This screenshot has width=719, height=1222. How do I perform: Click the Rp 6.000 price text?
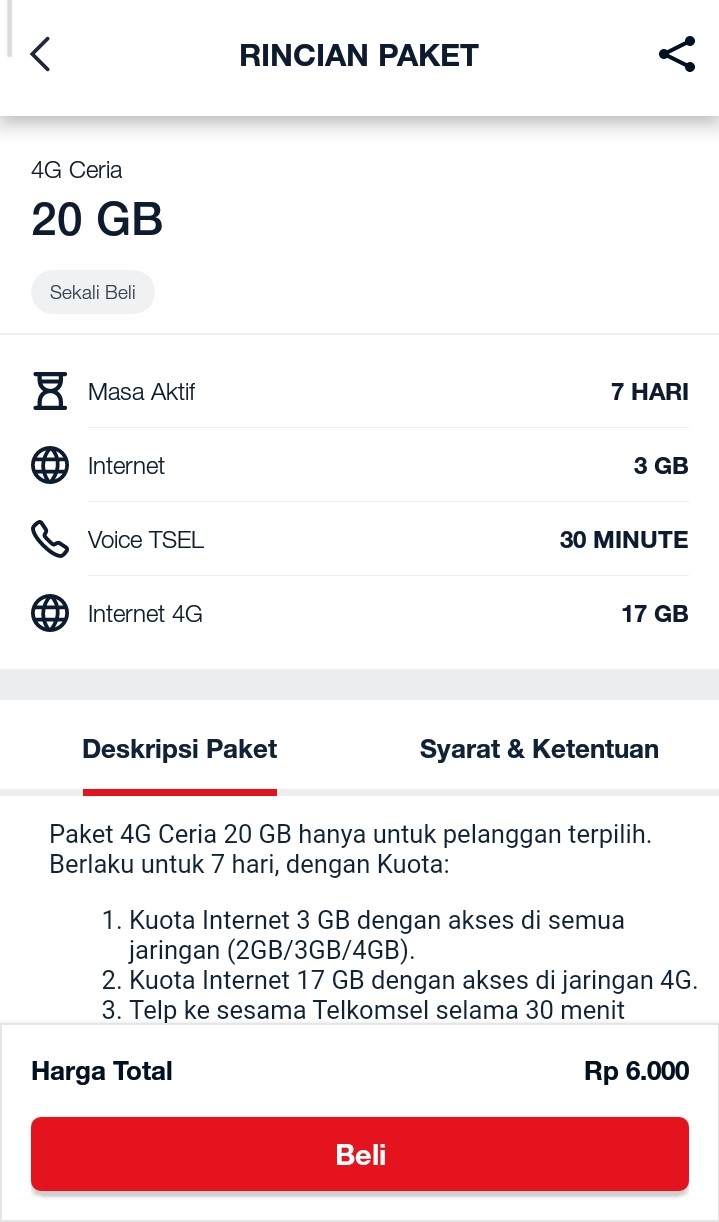637,1070
